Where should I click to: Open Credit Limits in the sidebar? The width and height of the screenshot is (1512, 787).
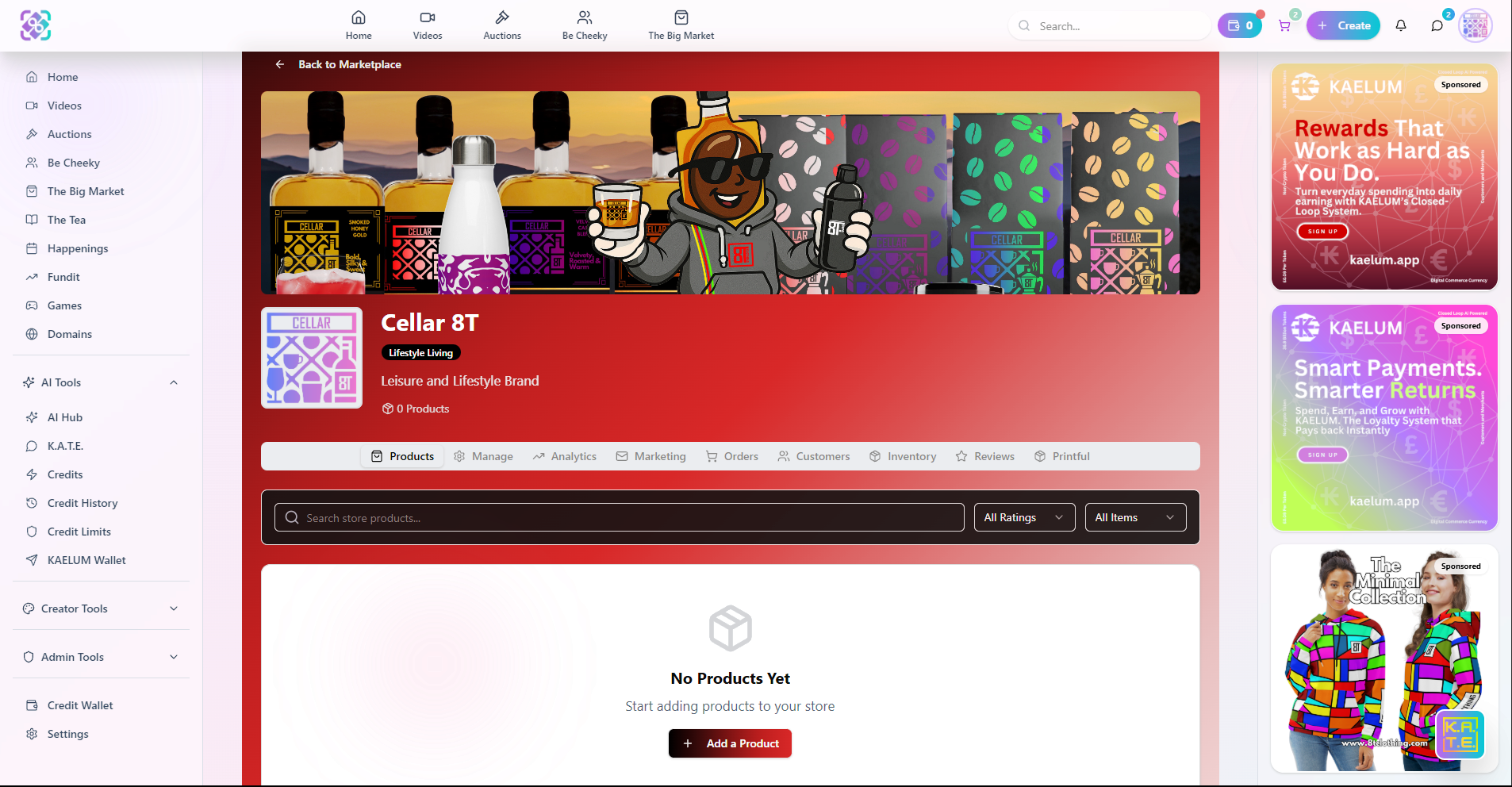[101, 532]
